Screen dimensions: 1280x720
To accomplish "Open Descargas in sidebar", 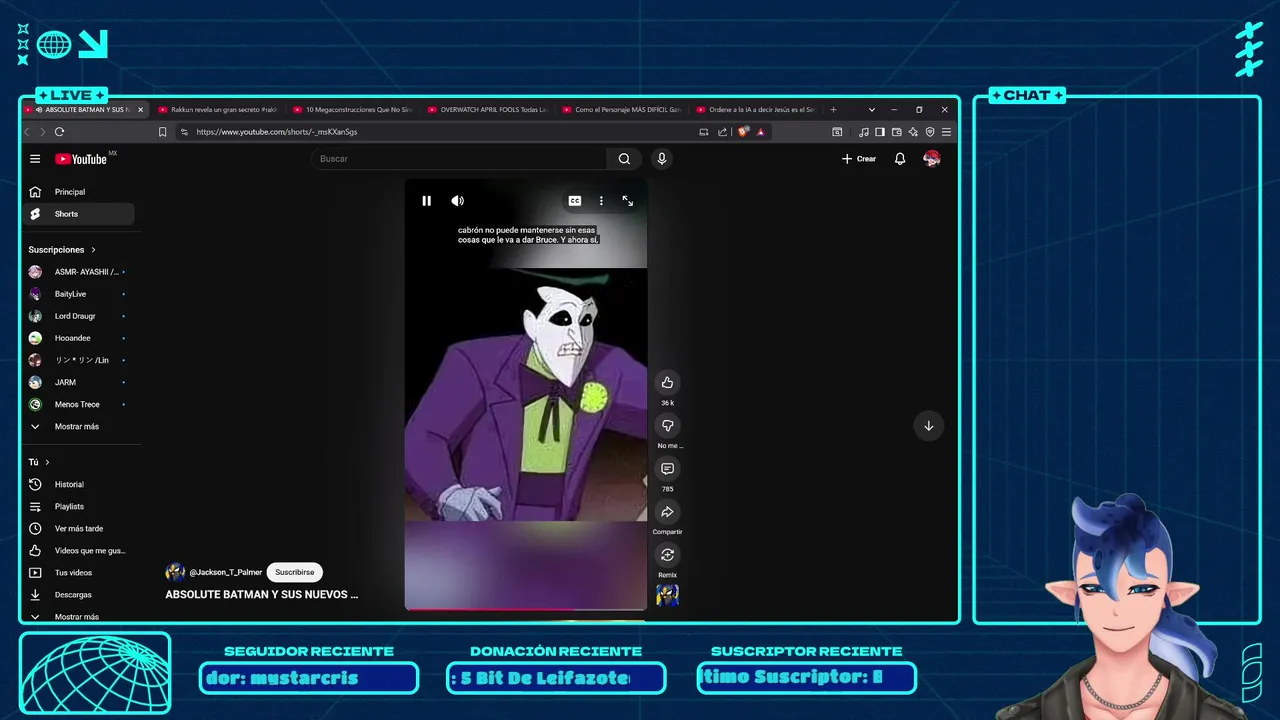I will tap(79, 594).
